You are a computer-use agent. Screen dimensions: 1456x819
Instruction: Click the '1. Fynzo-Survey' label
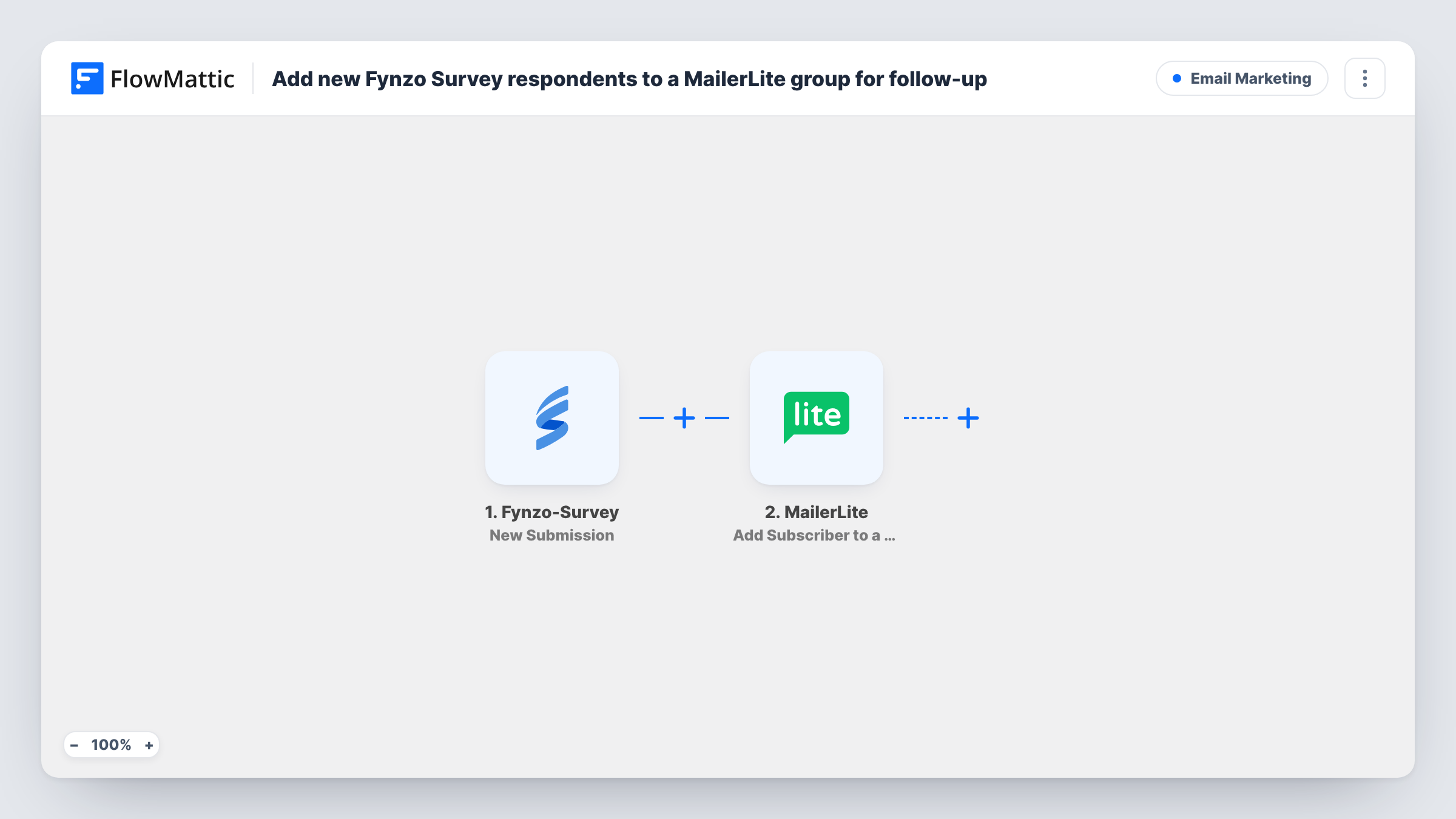click(x=551, y=512)
